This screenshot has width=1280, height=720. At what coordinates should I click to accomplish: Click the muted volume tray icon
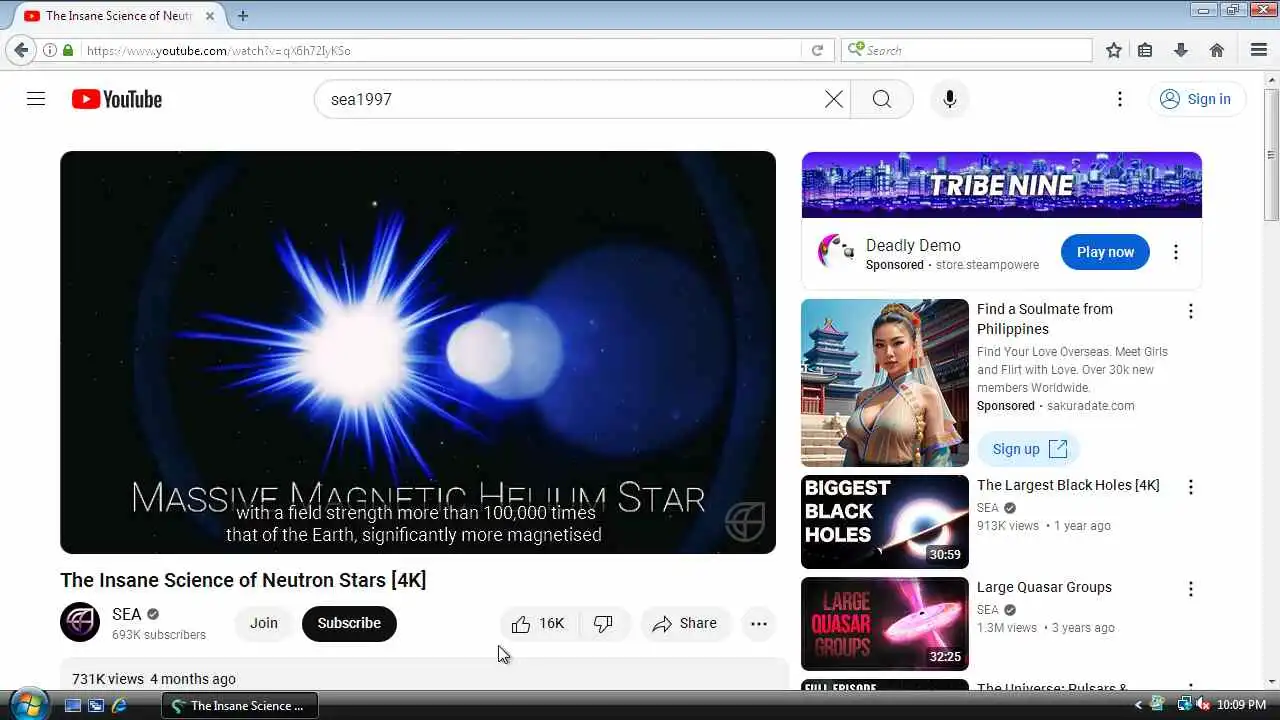[1203, 705]
